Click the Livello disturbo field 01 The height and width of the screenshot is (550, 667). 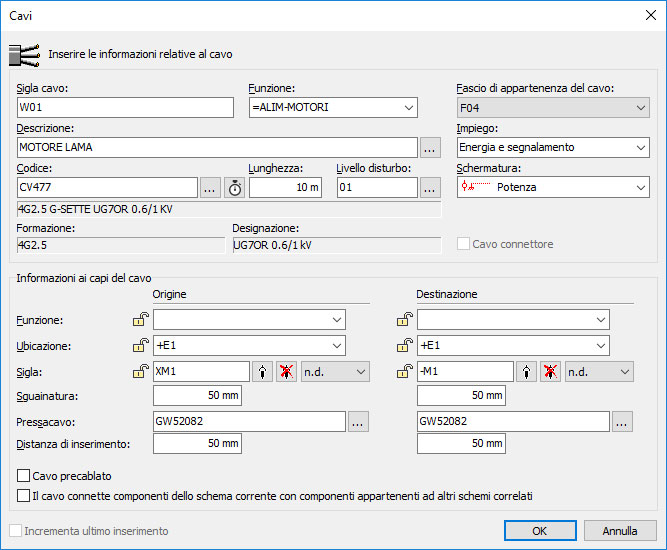tap(377, 188)
